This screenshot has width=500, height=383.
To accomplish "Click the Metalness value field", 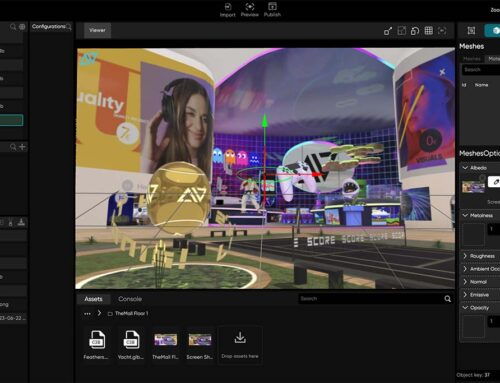I will pyautogui.click(x=494, y=229).
